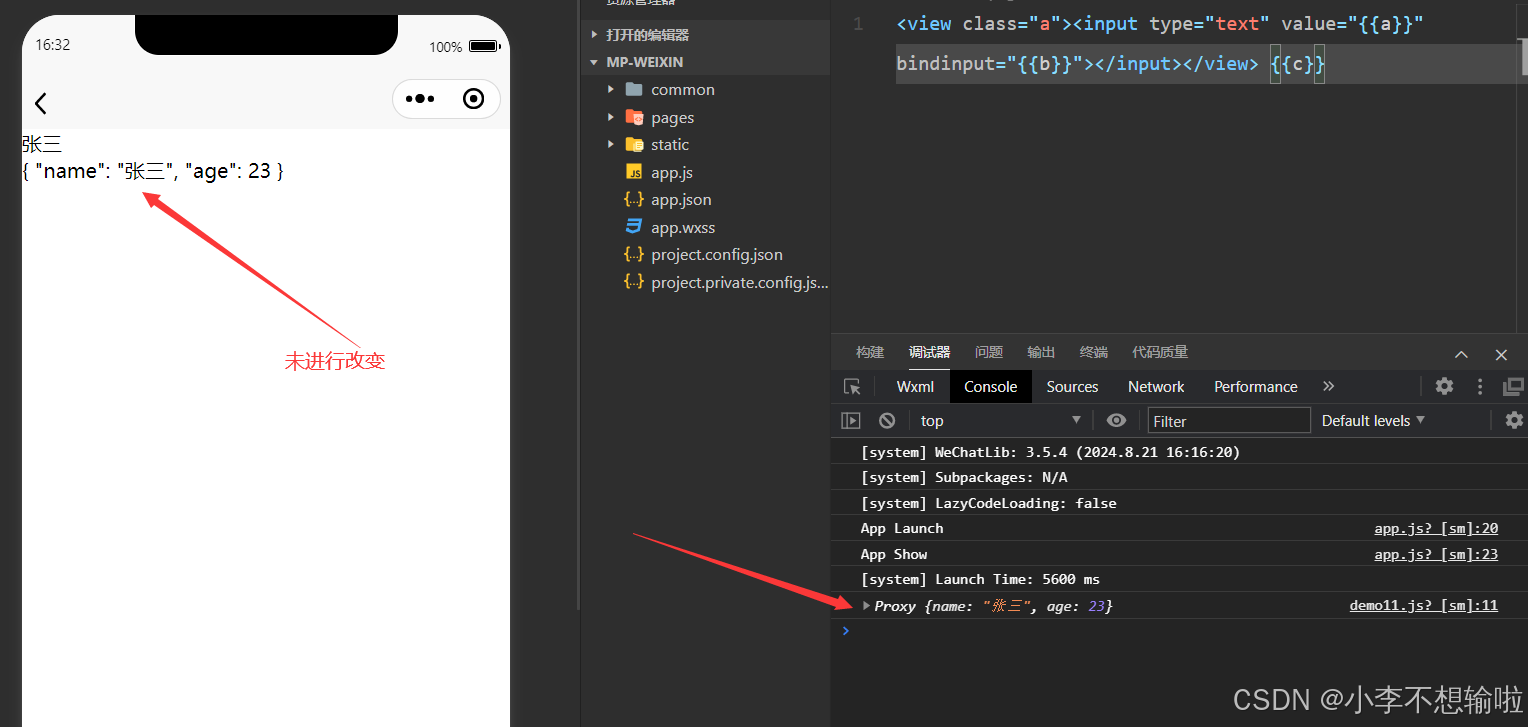Click the App Launch console message
Screen dimensions: 1528x727
point(902,528)
